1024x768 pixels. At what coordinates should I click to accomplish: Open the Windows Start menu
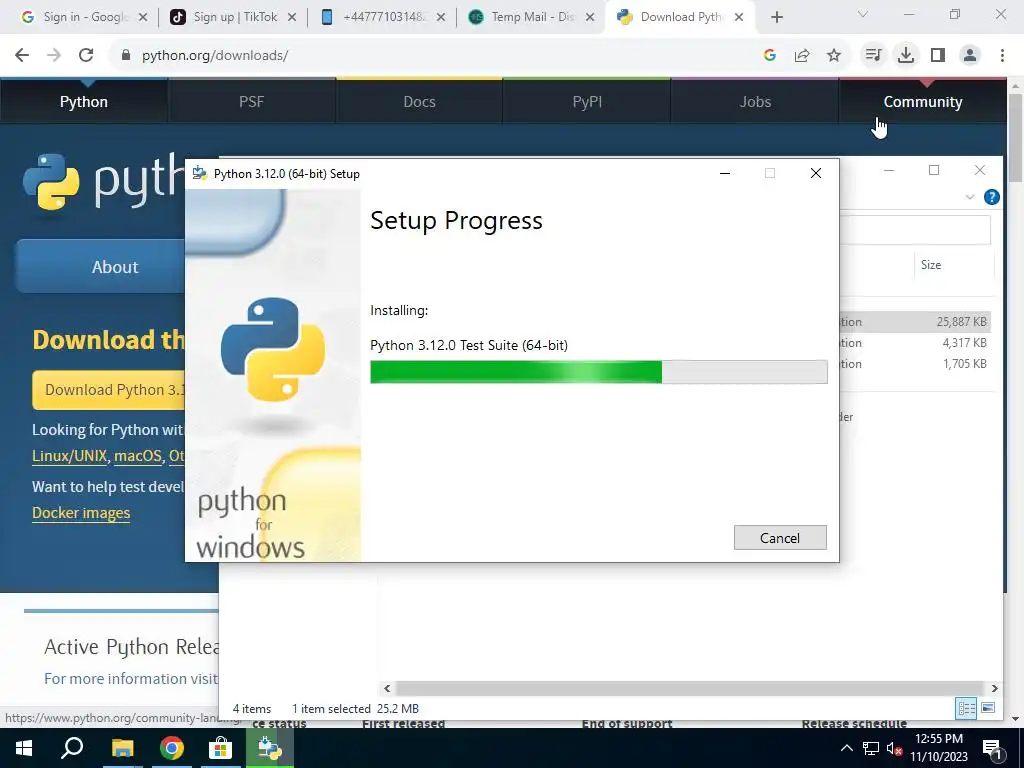pyautogui.click(x=24, y=748)
